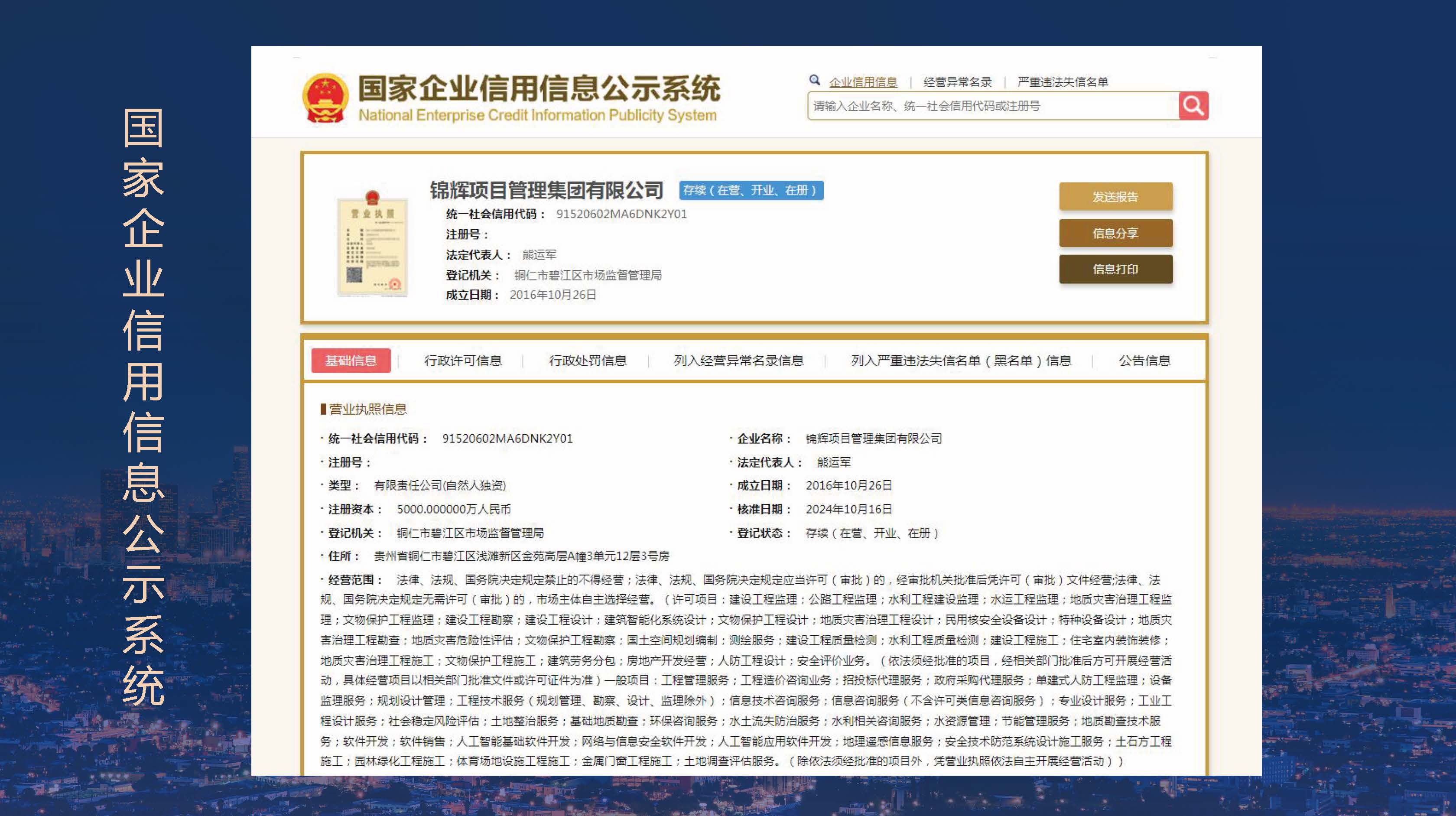This screenshot has height=816, width=1456.
Task: Click the 营业执照信息 section heading
Action: (367, 409)
